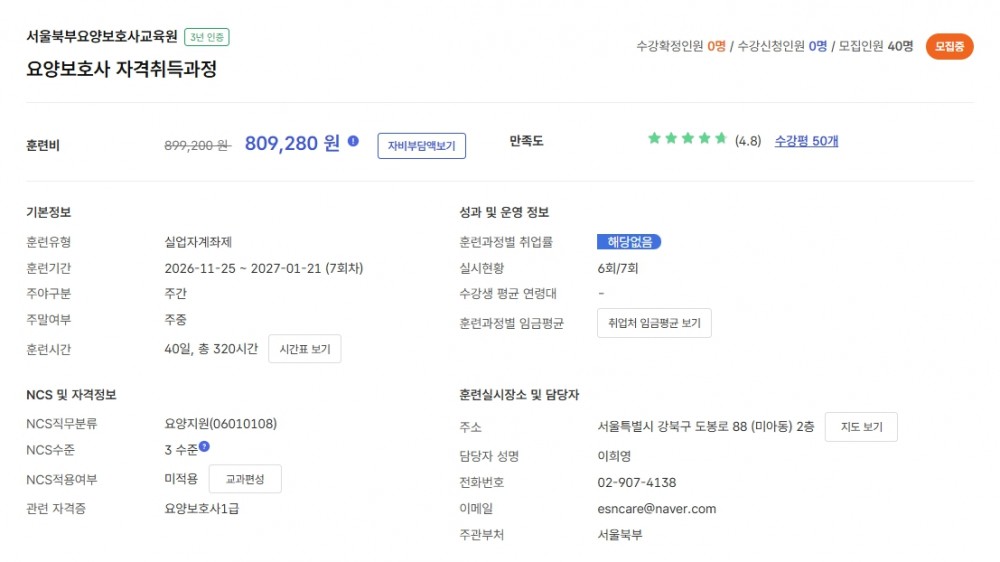1000x562 pixels.
Task: Click the 해당없음 employment rate badge
Action: (629, 242)
